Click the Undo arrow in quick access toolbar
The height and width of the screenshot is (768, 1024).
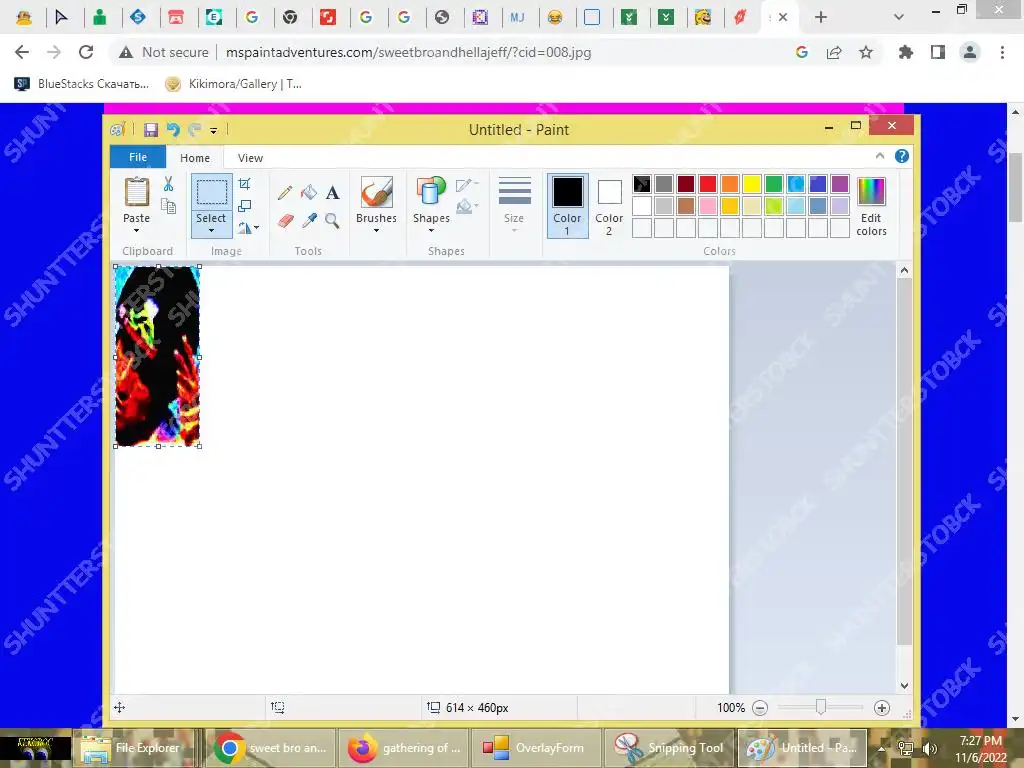pyautogui.click(x=172, y=130)
